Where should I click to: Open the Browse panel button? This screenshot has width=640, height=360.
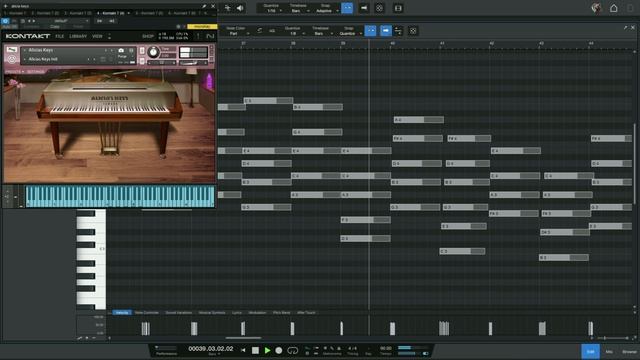point(629,351)
